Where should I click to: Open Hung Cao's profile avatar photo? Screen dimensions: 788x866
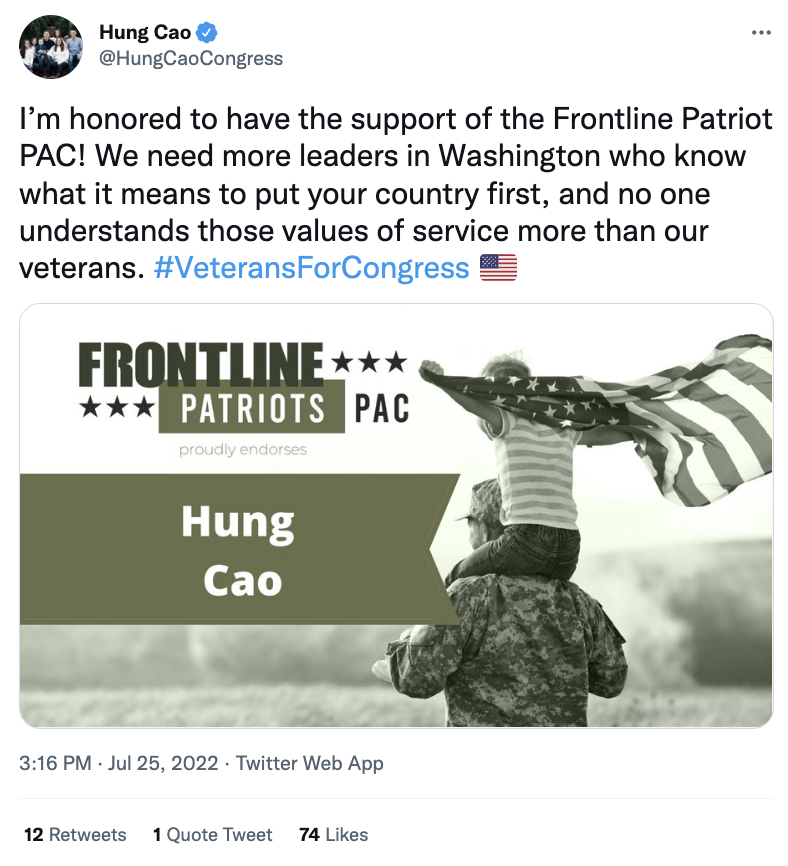[51, 46]
